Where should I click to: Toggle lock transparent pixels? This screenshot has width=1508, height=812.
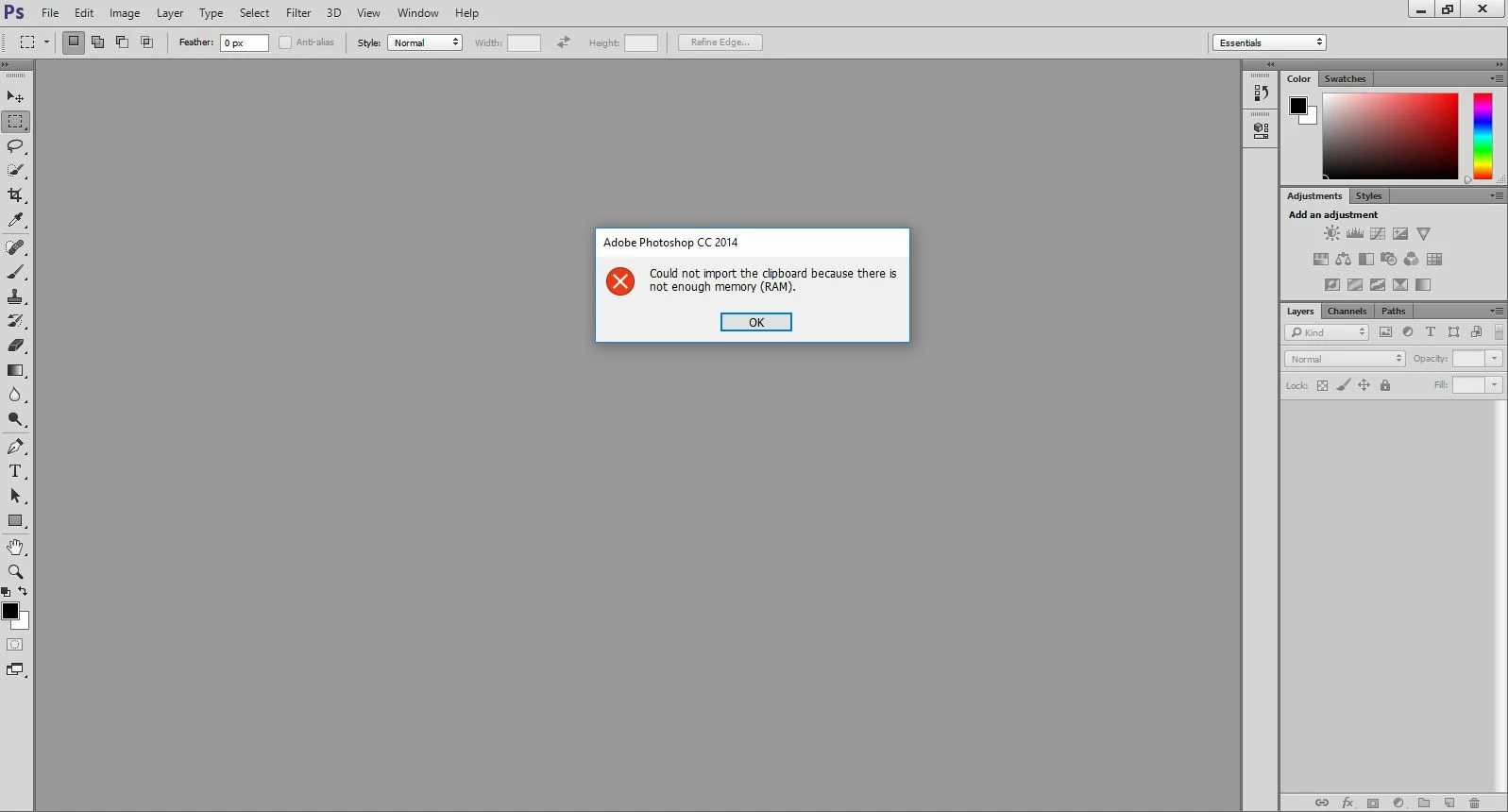click(x=1322, y=385)
